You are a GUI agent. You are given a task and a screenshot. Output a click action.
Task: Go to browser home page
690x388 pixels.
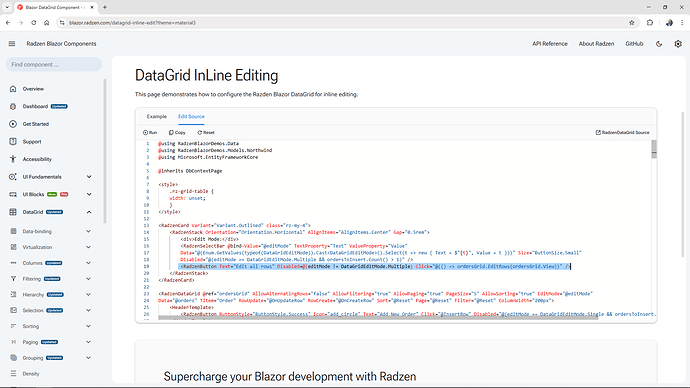[x=47, y=23]
